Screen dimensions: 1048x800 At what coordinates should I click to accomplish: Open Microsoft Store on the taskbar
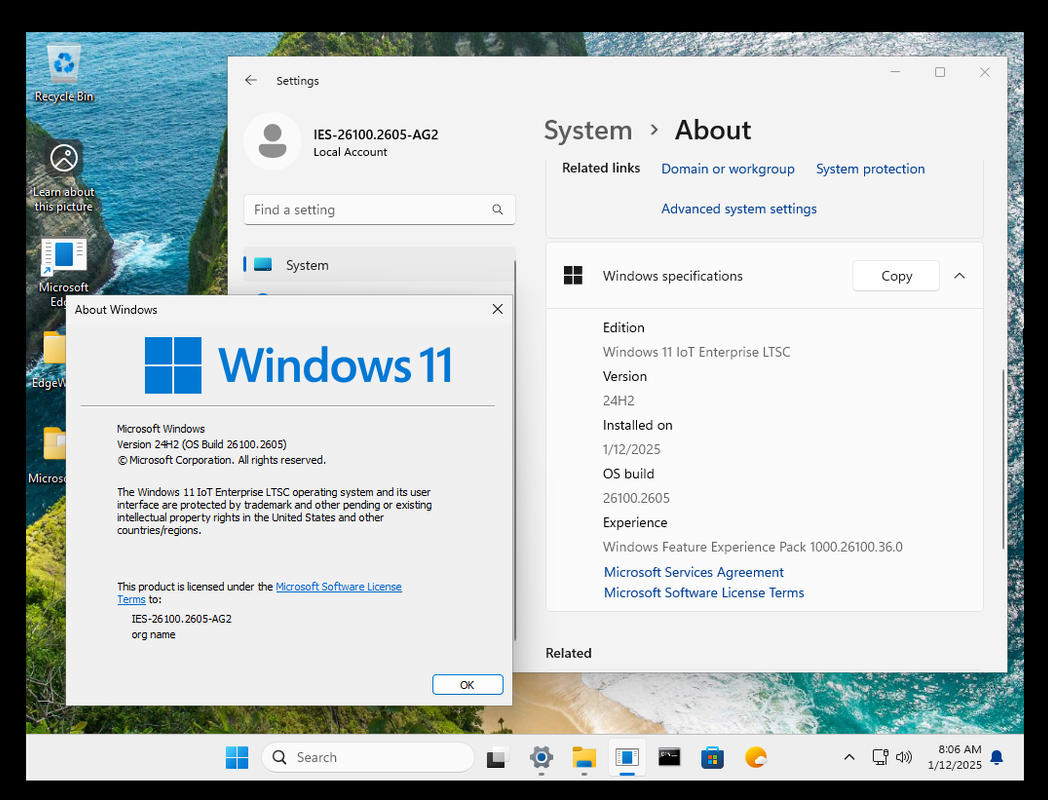click(x=712, y=757)
